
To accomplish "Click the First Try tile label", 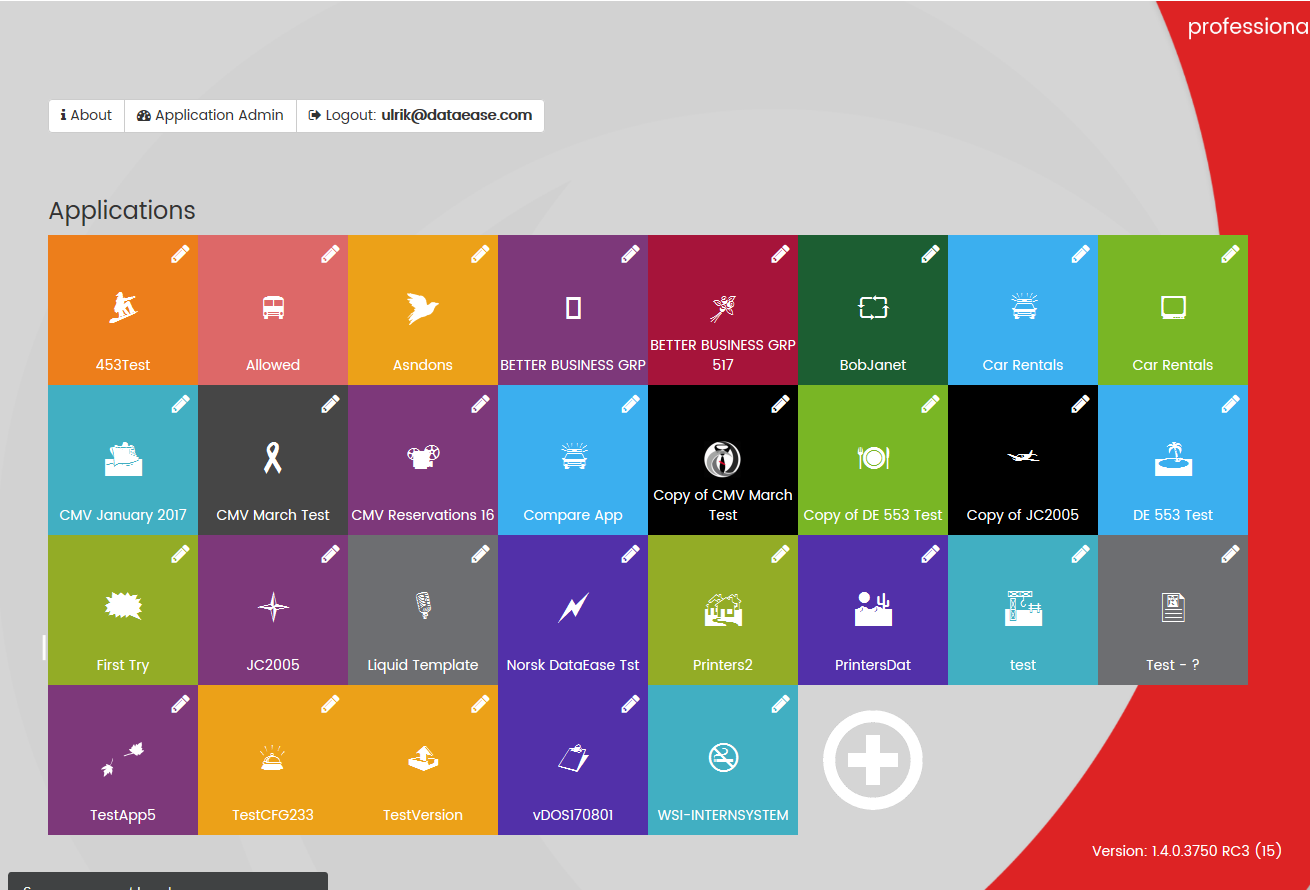I will point(123,665).
